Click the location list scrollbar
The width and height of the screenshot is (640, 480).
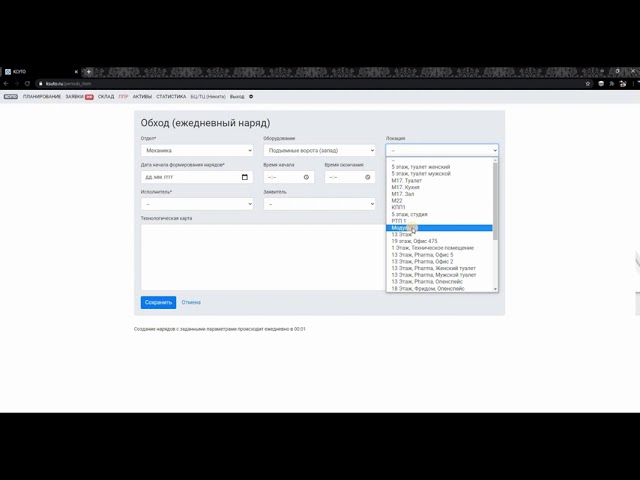[x=495, y=200]
